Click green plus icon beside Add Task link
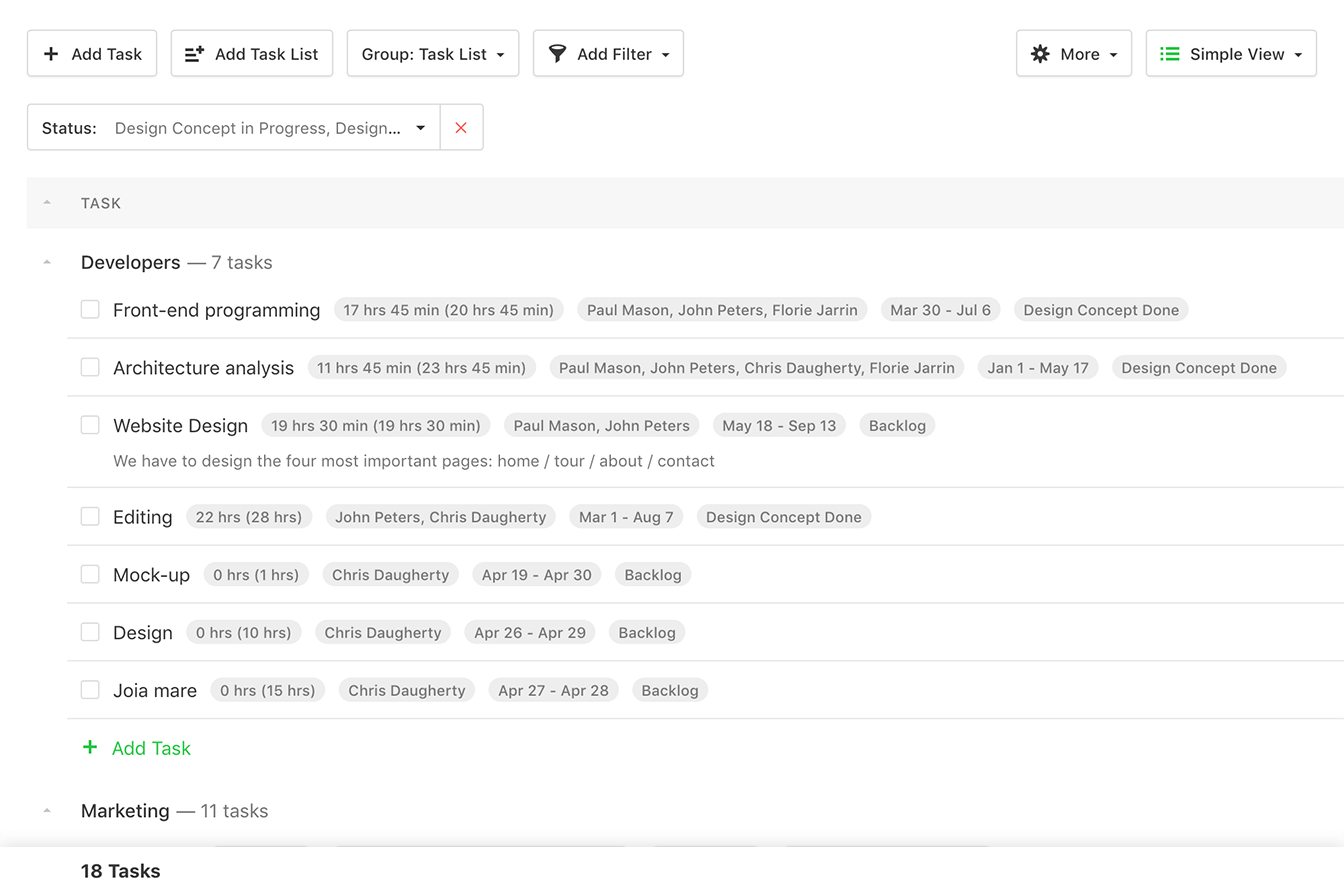Image resolution: width=1344 pixels, height=890 pixels. coord(90,747)
